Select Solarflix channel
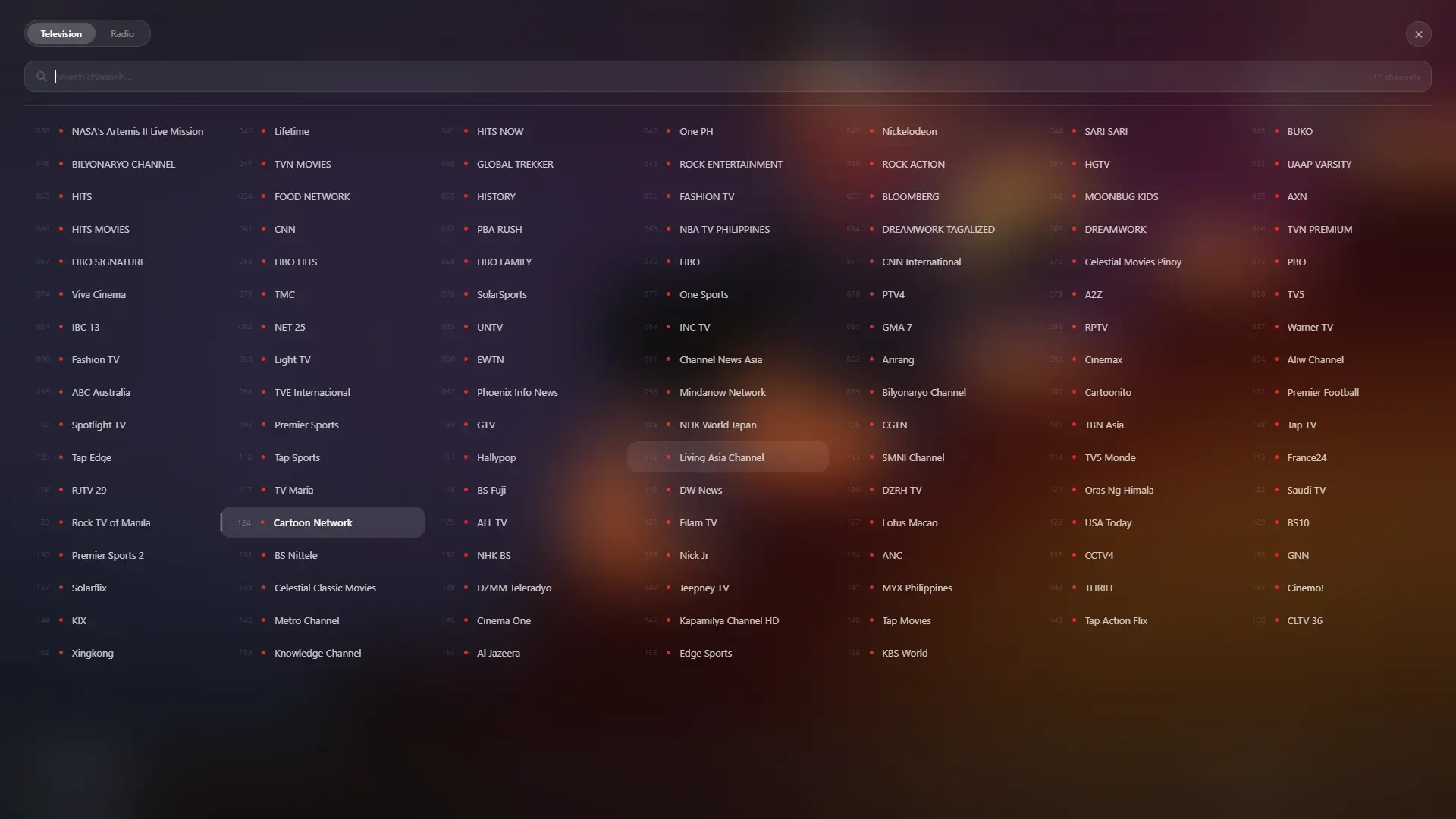The width and height of the screenshot is (1456, 819). pyautogui.click(x=120, y=588)
